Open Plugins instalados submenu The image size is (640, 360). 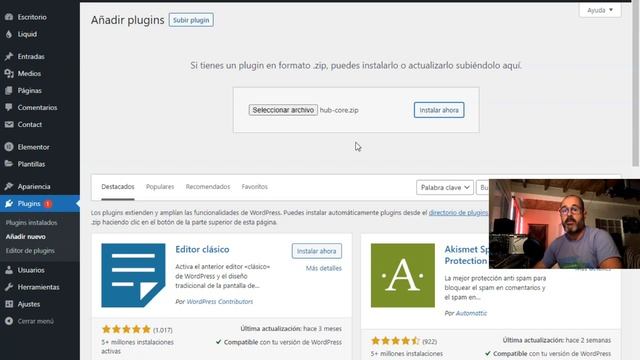point(31,222)
